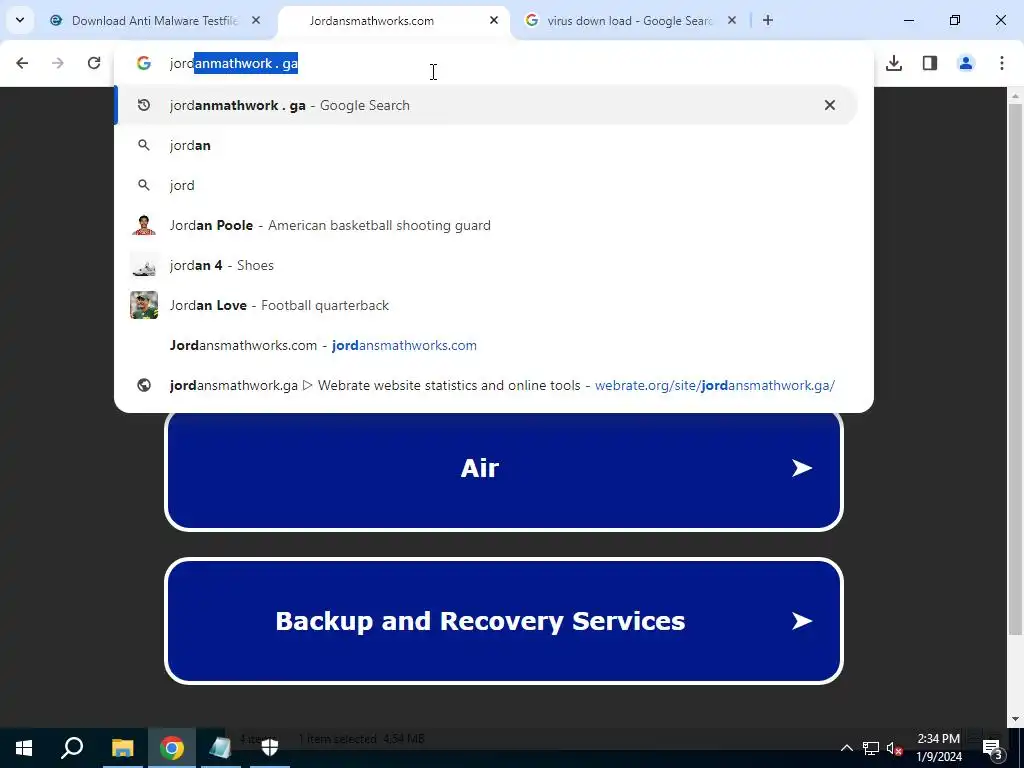Viewport: 1024px width, 768px height.
Task: Close the Download Anti Malware Testfile tab
Action: pyautogui.click(x=256, y=20)
